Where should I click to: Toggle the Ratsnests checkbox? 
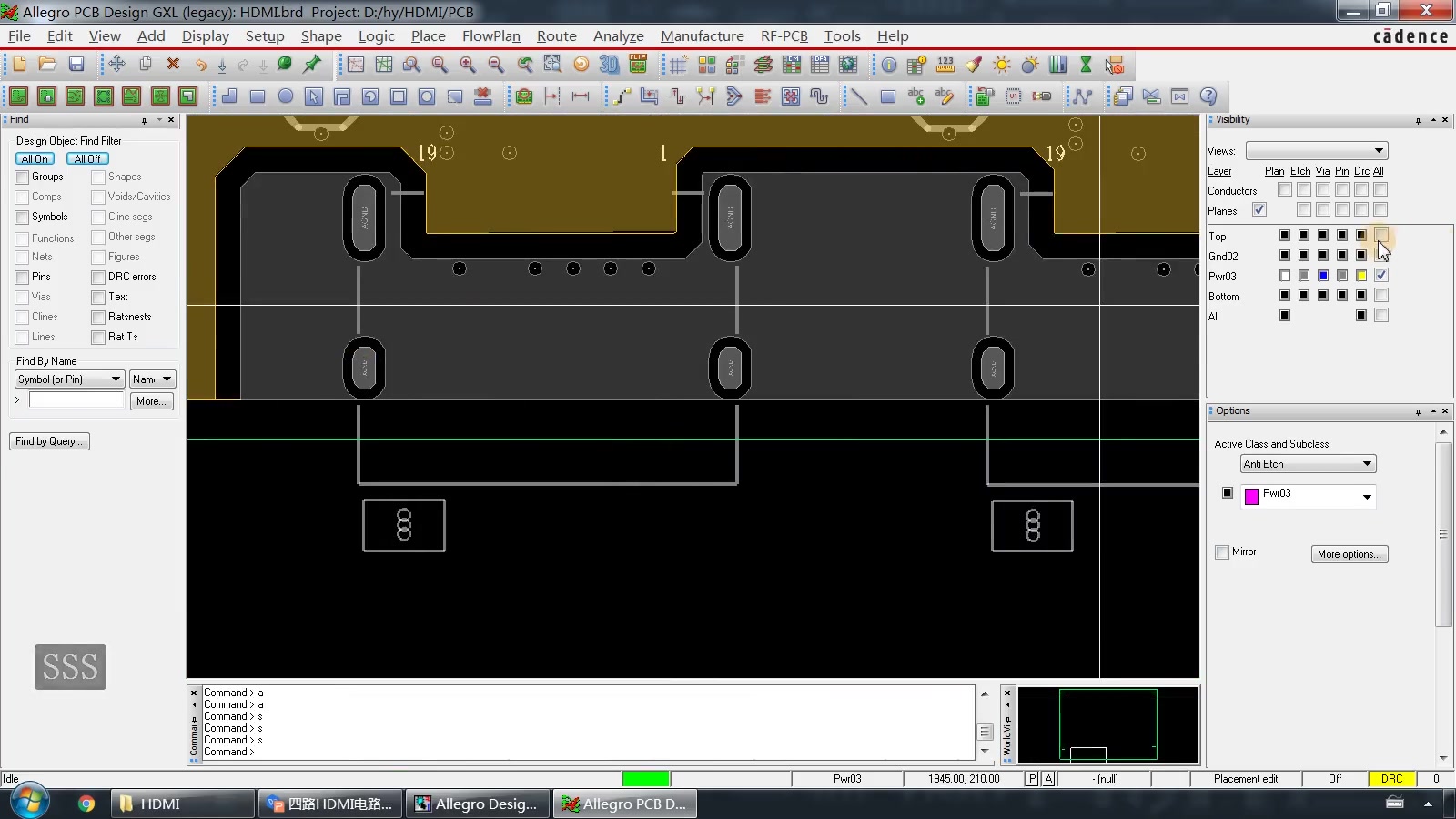[x=98, y=317]
